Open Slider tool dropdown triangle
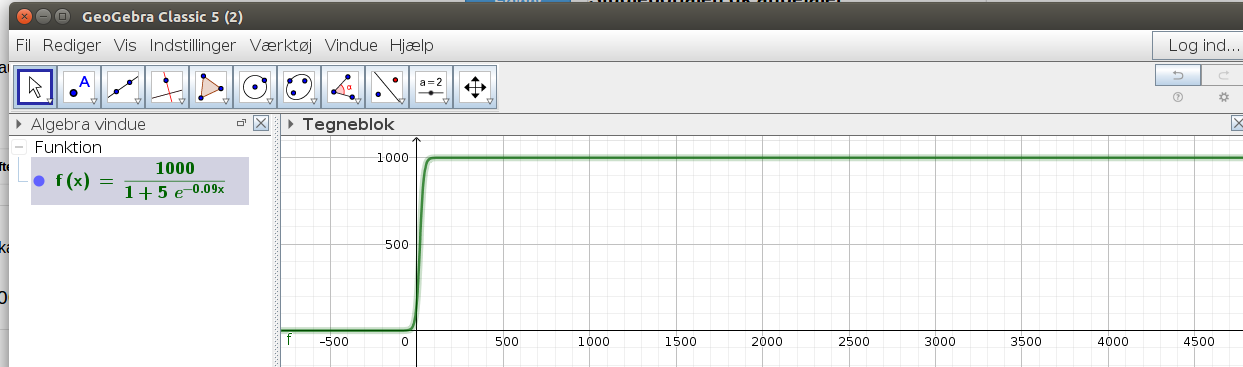This screenshot has width=1243, height=367. pyautogui.click(x=445, y=102)
